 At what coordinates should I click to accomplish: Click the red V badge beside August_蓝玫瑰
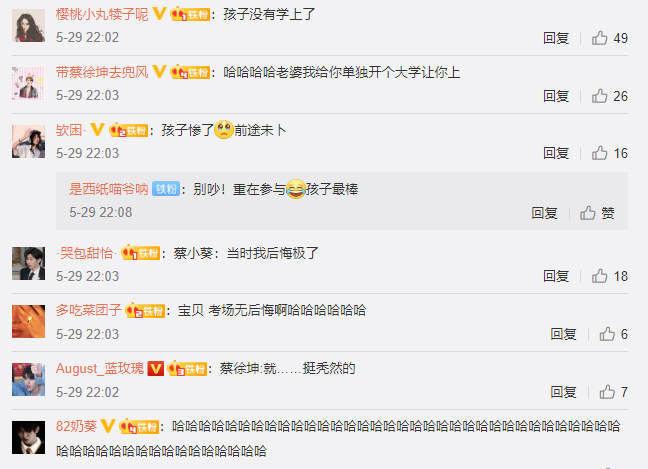pyautogui.click(x=156, y=368)
